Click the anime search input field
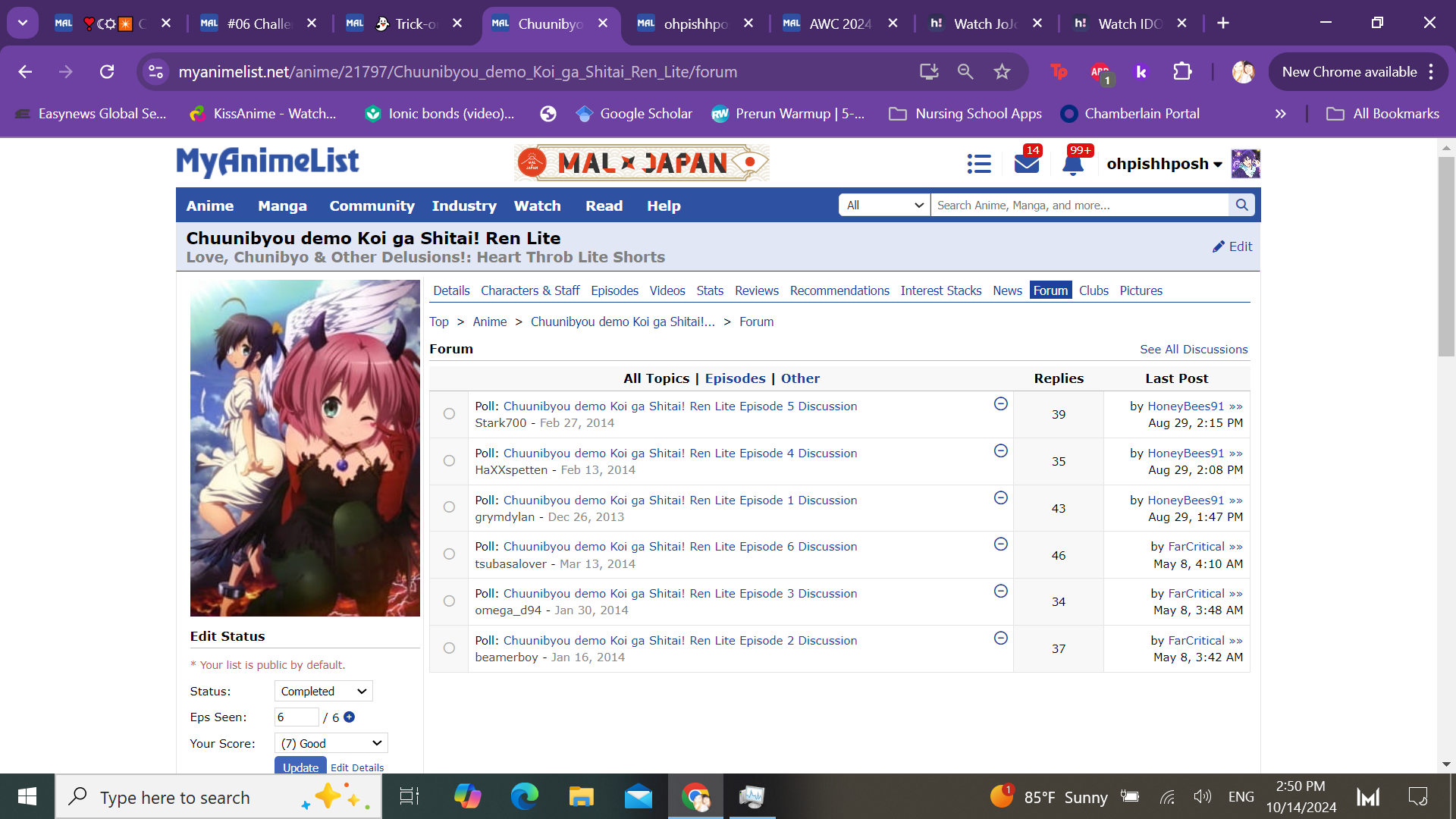 pyautogui.click(x=1078, y=205)
